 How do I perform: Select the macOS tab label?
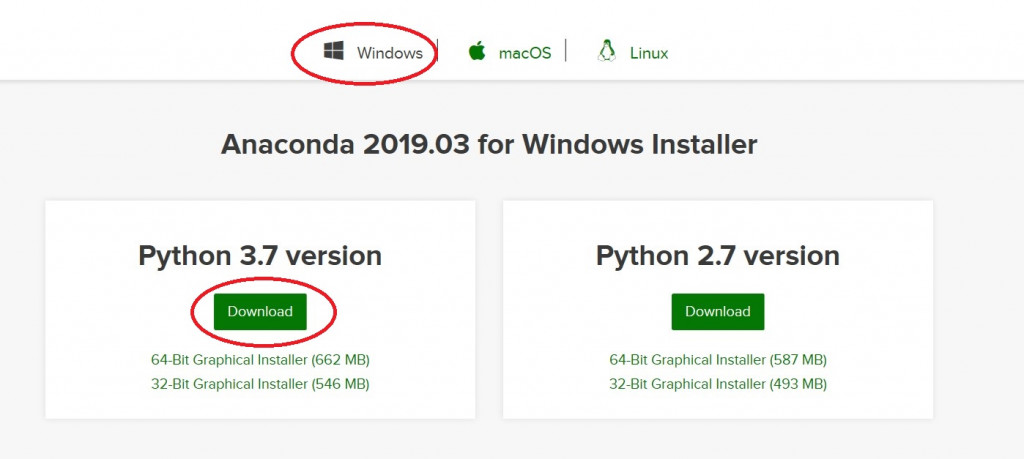525,53
